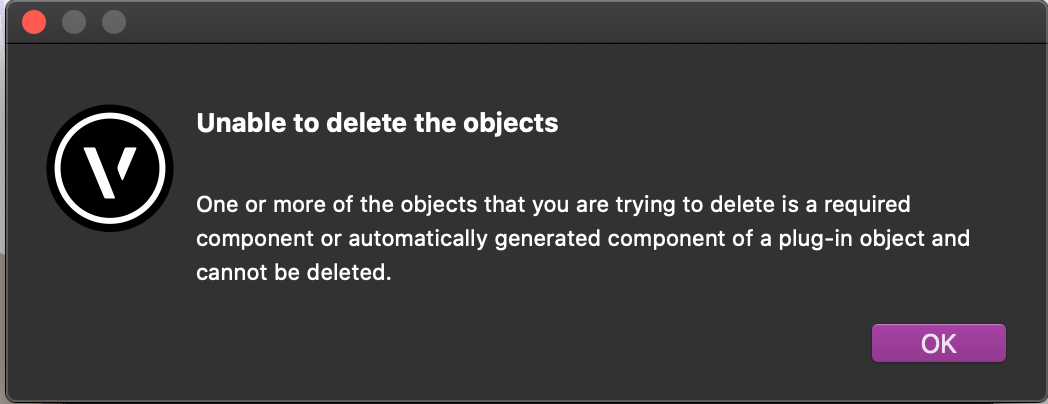Click the OK button
1048x404 pixels.
[x=938, y=343]
